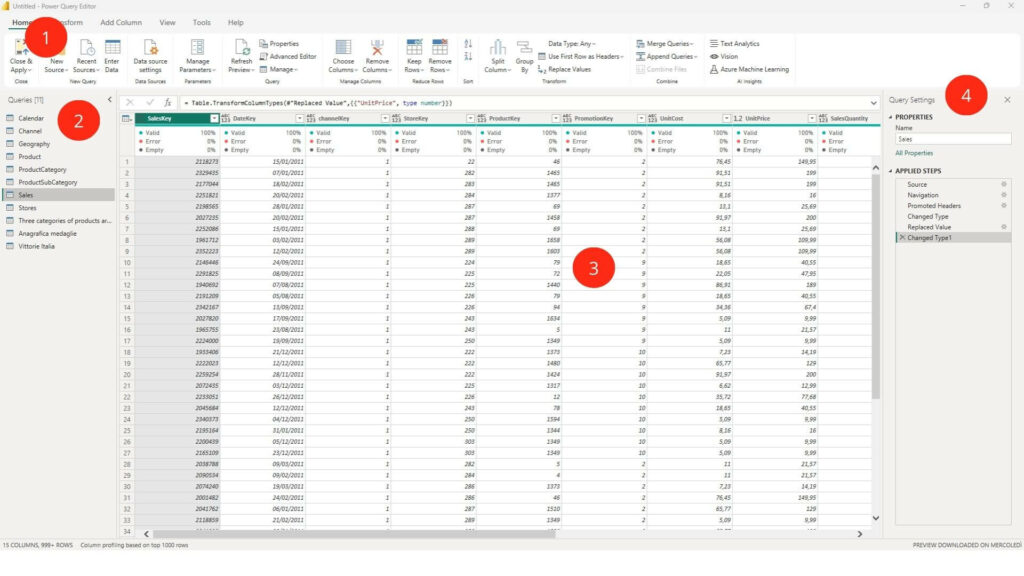Click Replace Values in the ribbon

point(564,69)
